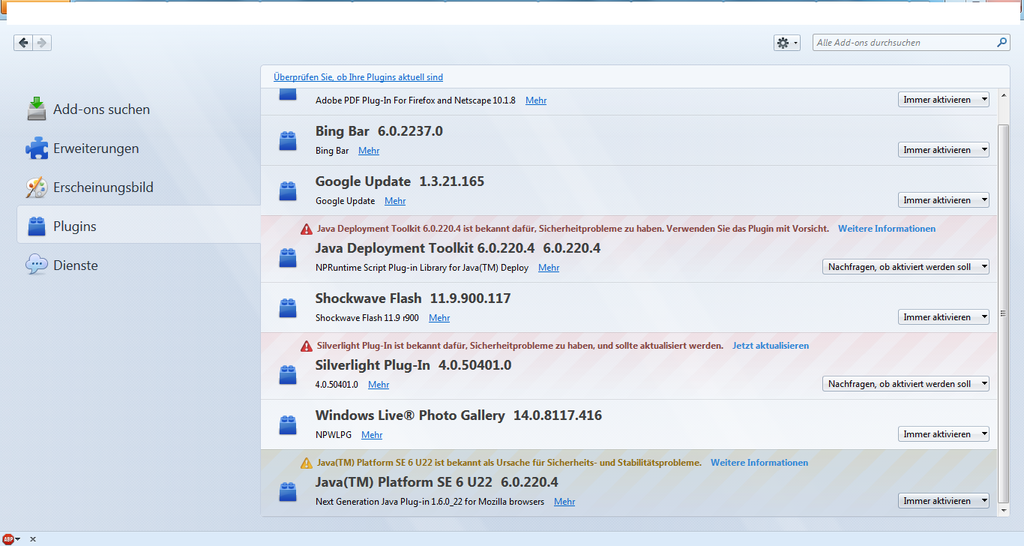The height and width of the screenshot is (546, 1024).
Task: Open Nachfragen dropdown for Java Deployment Toolkit
Action: [x=906, y=266]
